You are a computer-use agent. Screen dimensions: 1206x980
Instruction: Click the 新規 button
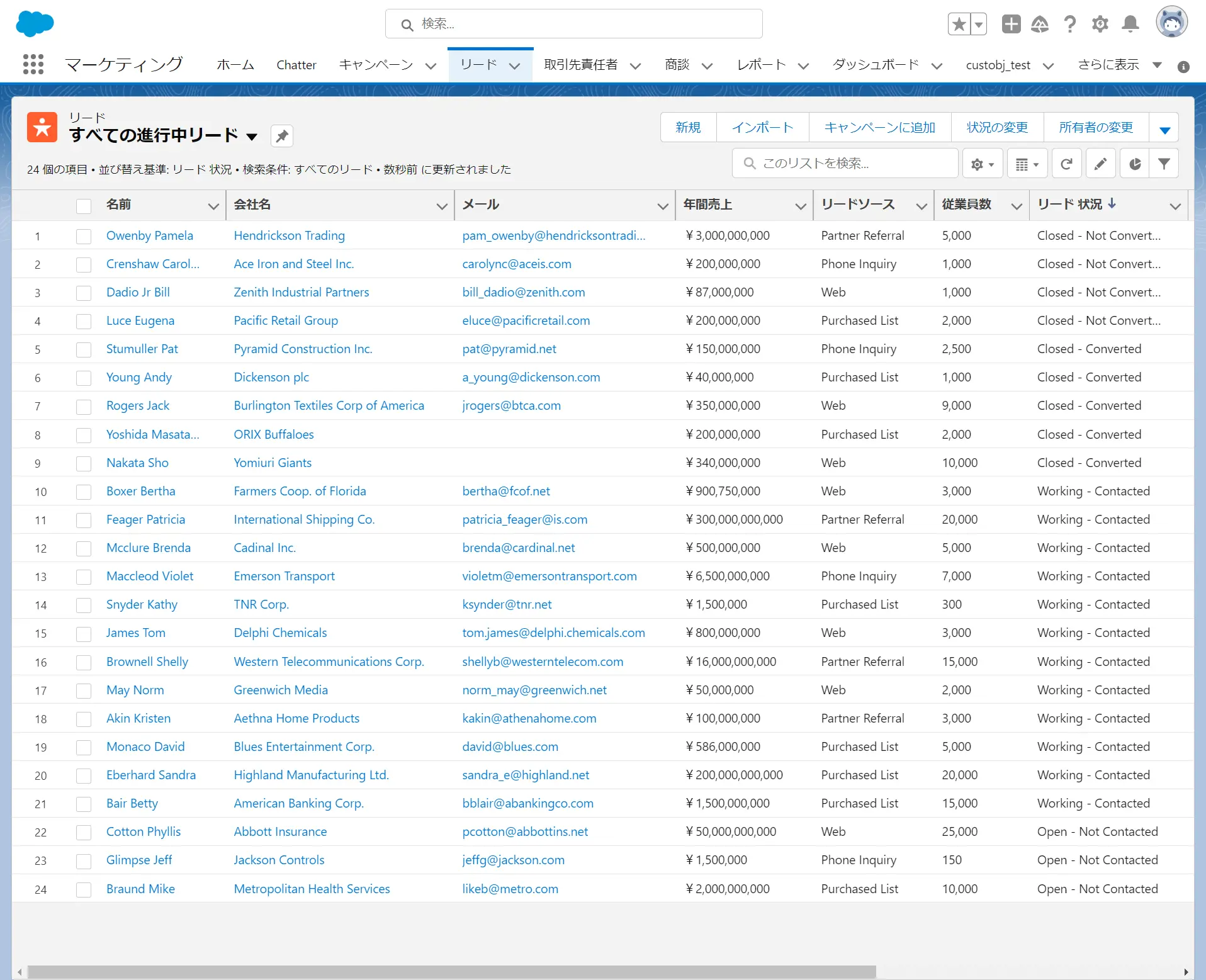[688, 128]
